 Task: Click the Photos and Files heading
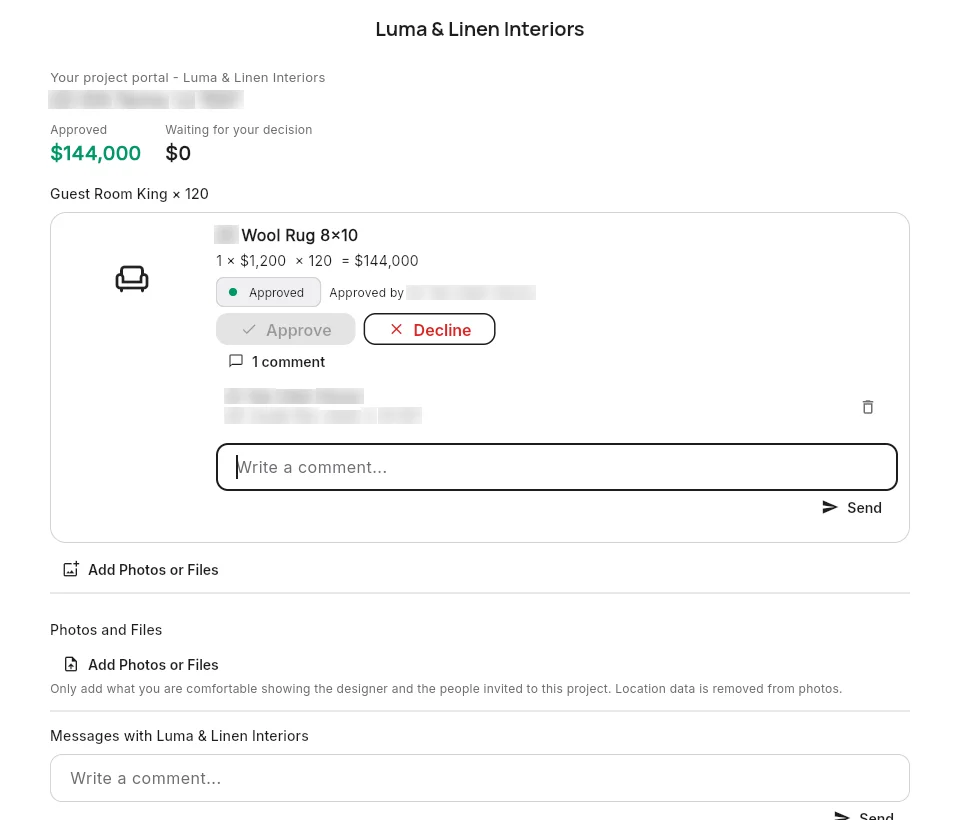tap(106, 630)
